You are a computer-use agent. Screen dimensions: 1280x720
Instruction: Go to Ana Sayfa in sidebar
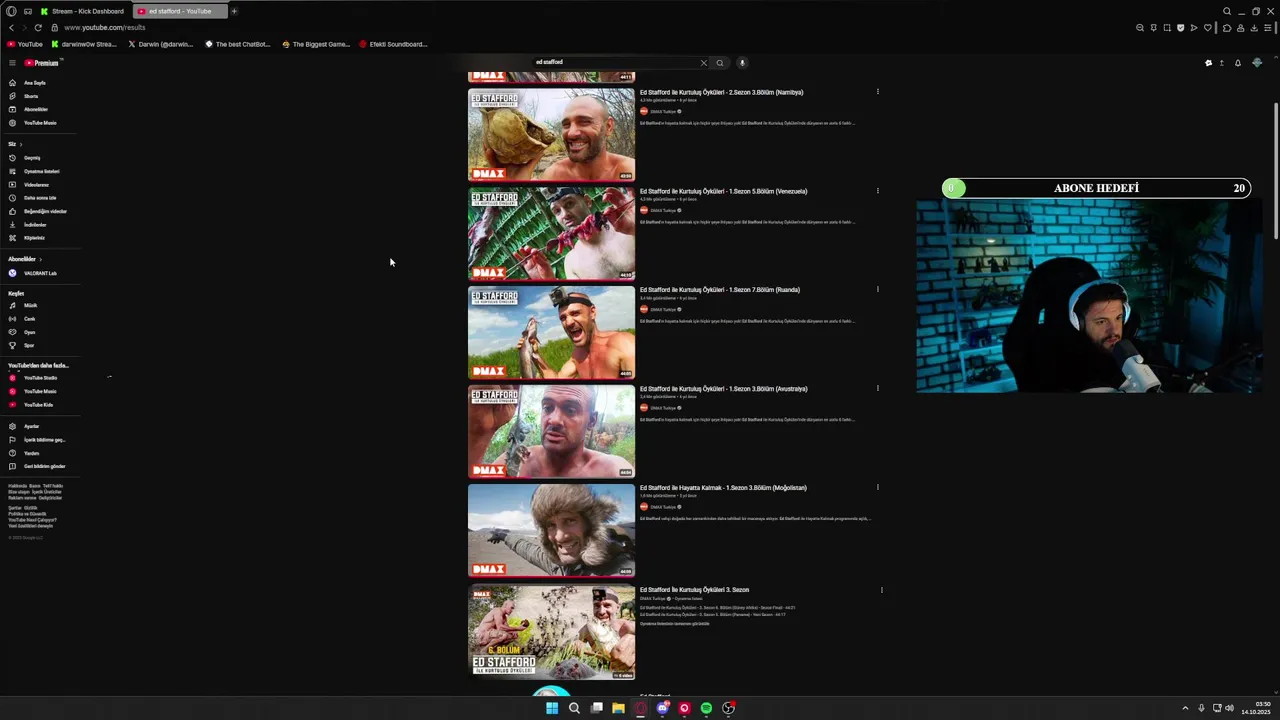[35, 83]
